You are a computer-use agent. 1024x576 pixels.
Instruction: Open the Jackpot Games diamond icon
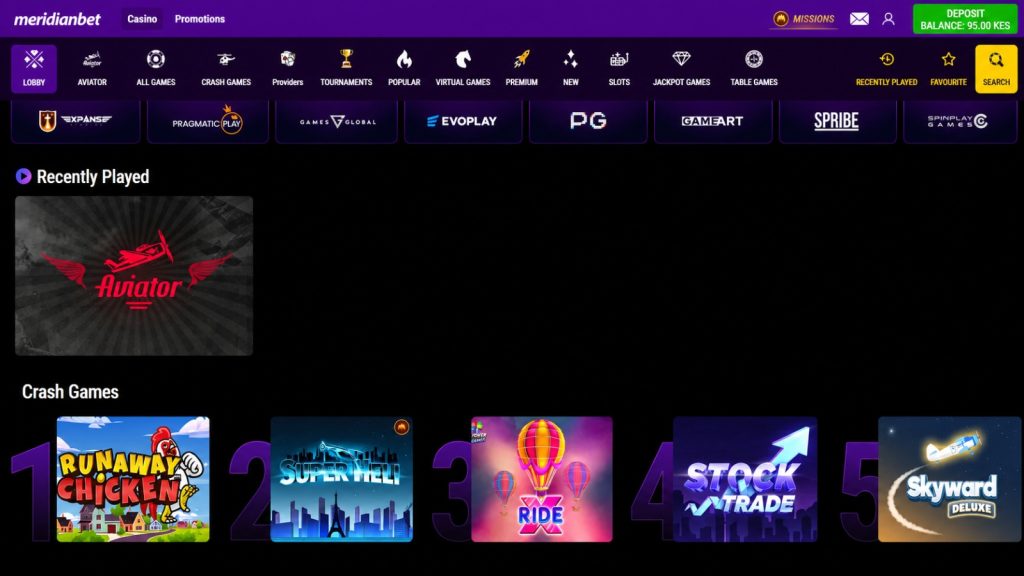point(681,59)
